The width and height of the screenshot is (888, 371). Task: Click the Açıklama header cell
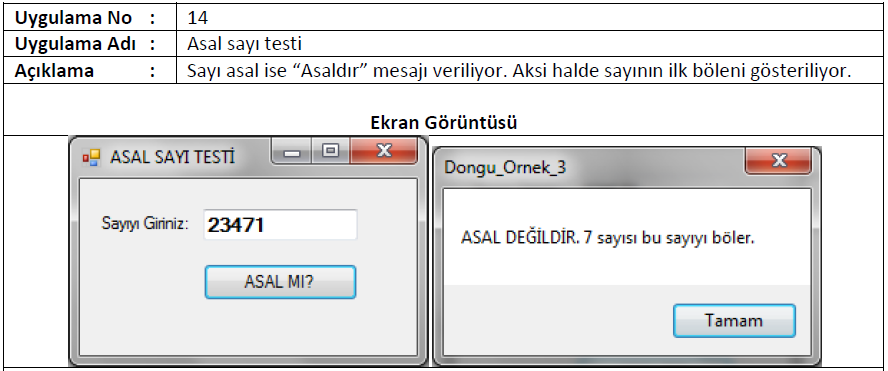coord(90,70)
